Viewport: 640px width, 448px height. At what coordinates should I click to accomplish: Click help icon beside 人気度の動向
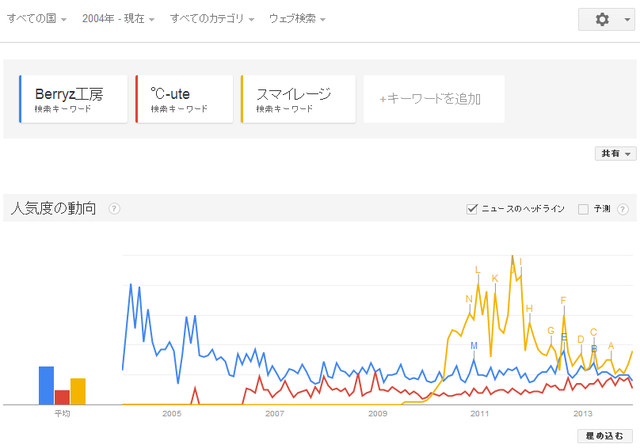[x=114, y=209]
